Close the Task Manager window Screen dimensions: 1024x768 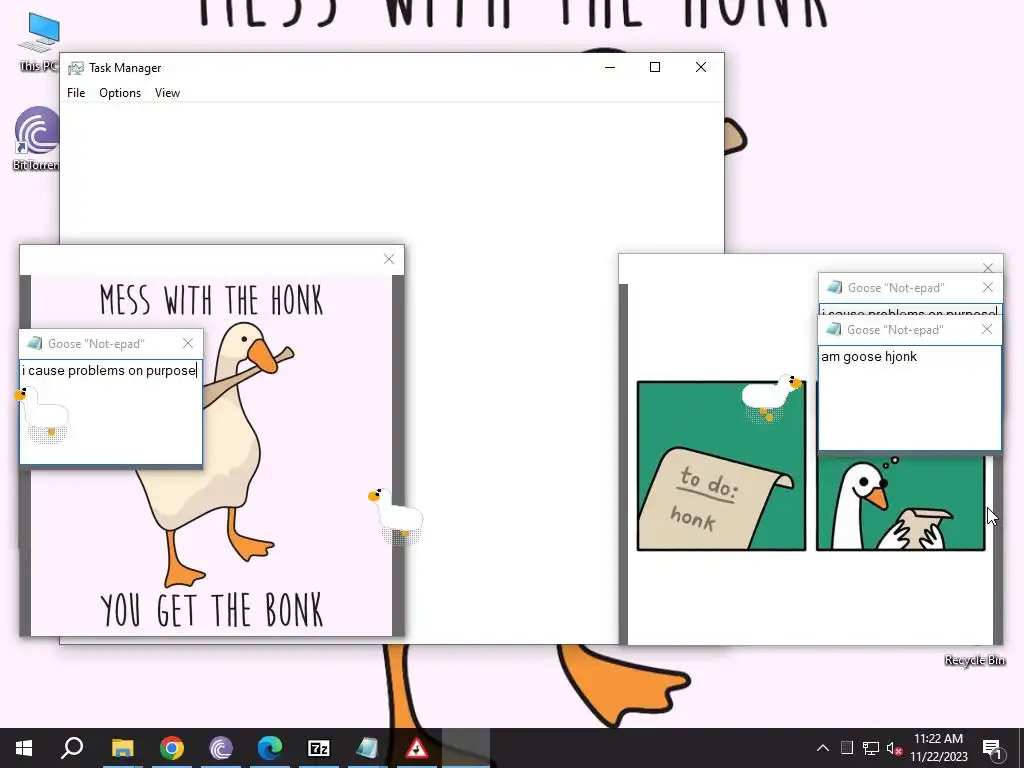click(701, 67)
